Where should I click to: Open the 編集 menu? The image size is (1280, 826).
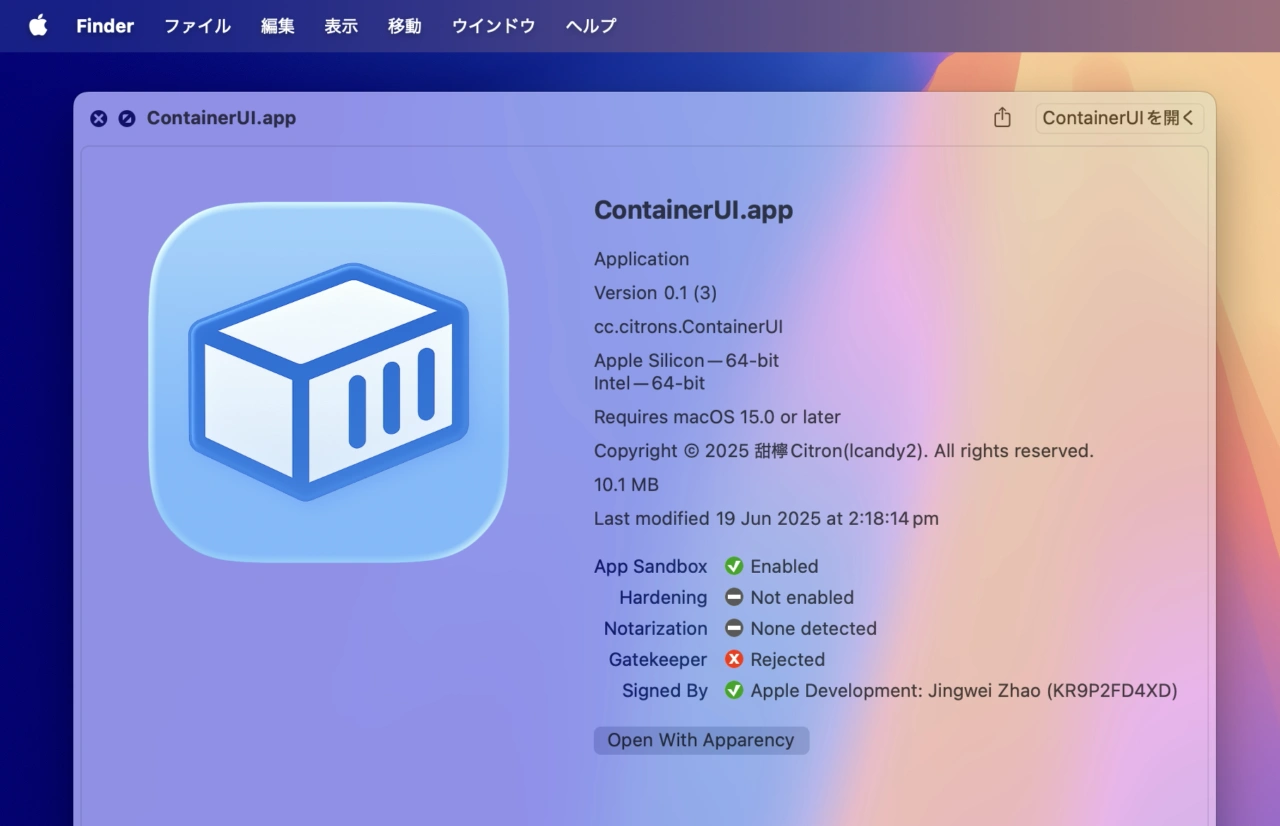[278, 26]
